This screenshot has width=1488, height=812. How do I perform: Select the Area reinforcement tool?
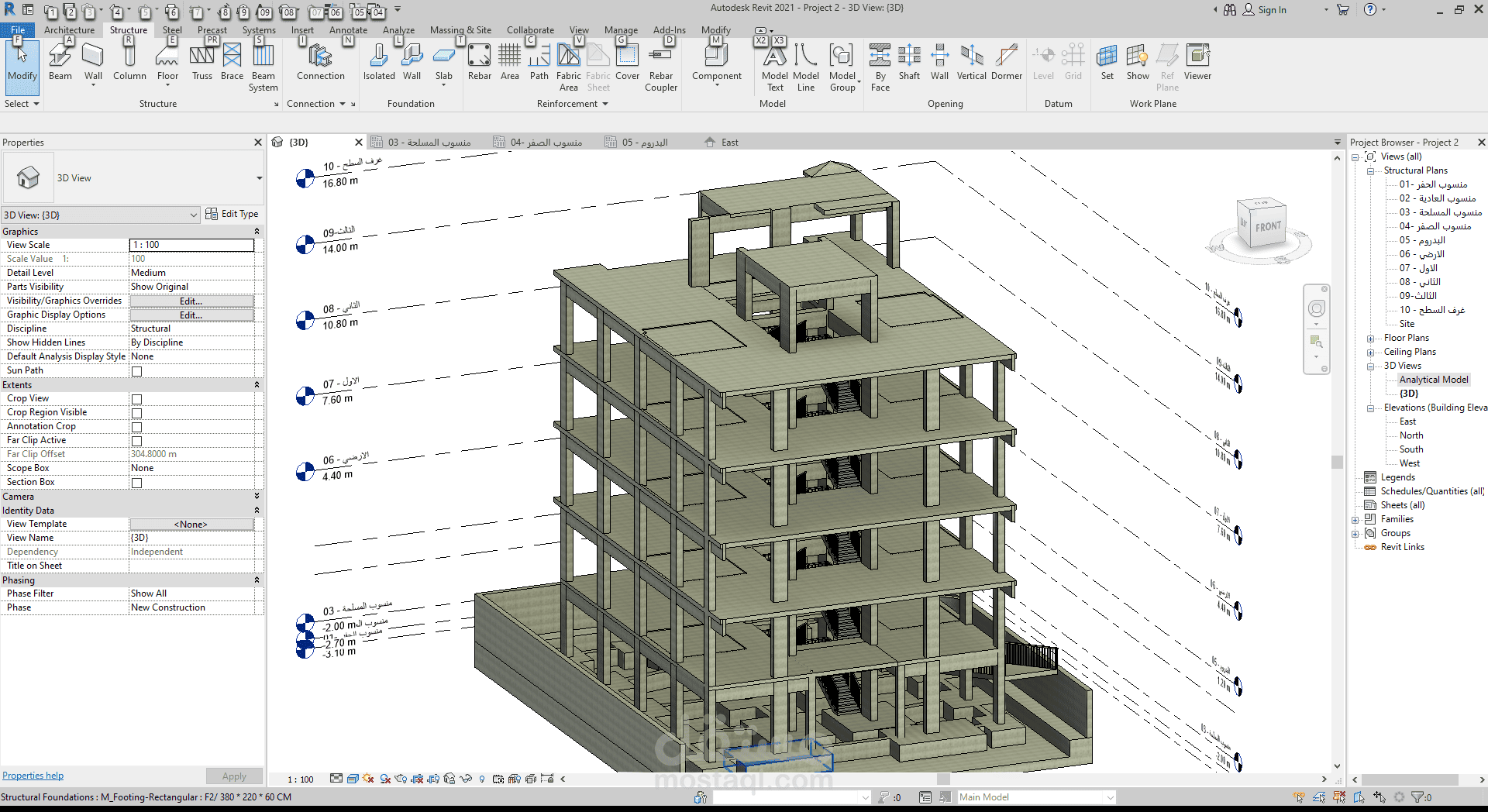[x=510, y=62]
